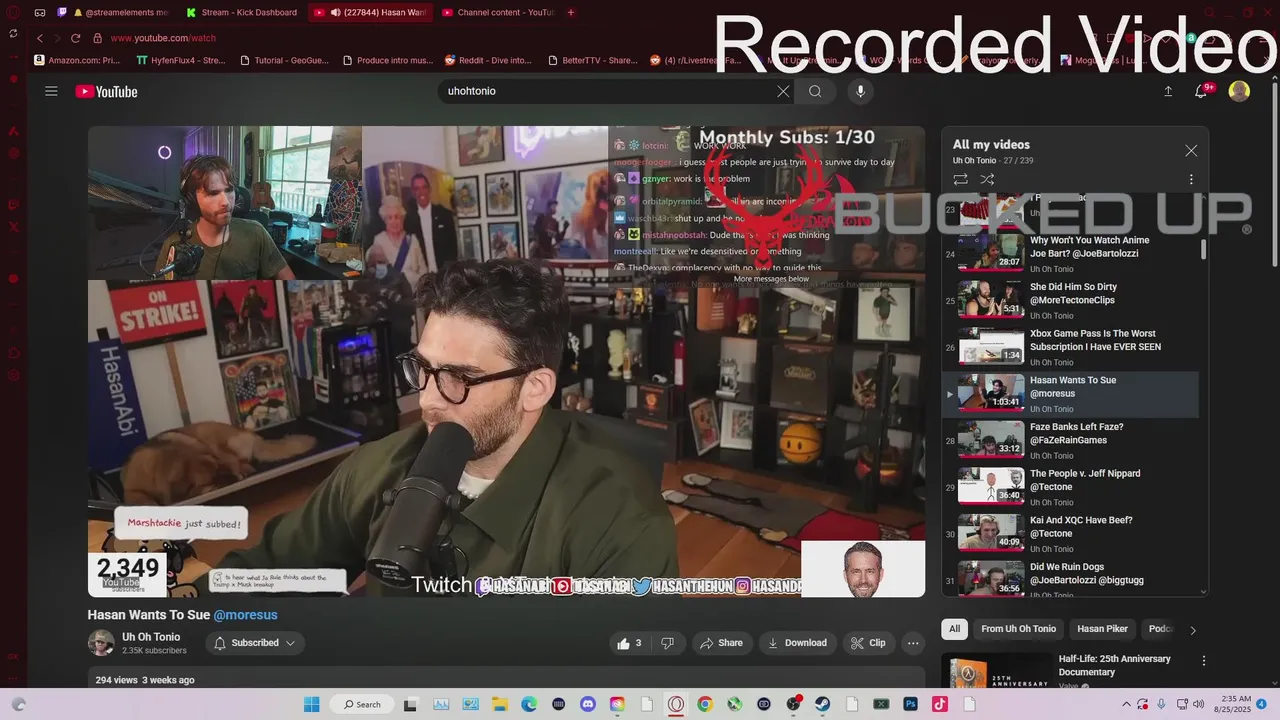This screenshot has width=1280, height=720.
Task: Reload the page with refresh icon
Action: click(75, 38)
